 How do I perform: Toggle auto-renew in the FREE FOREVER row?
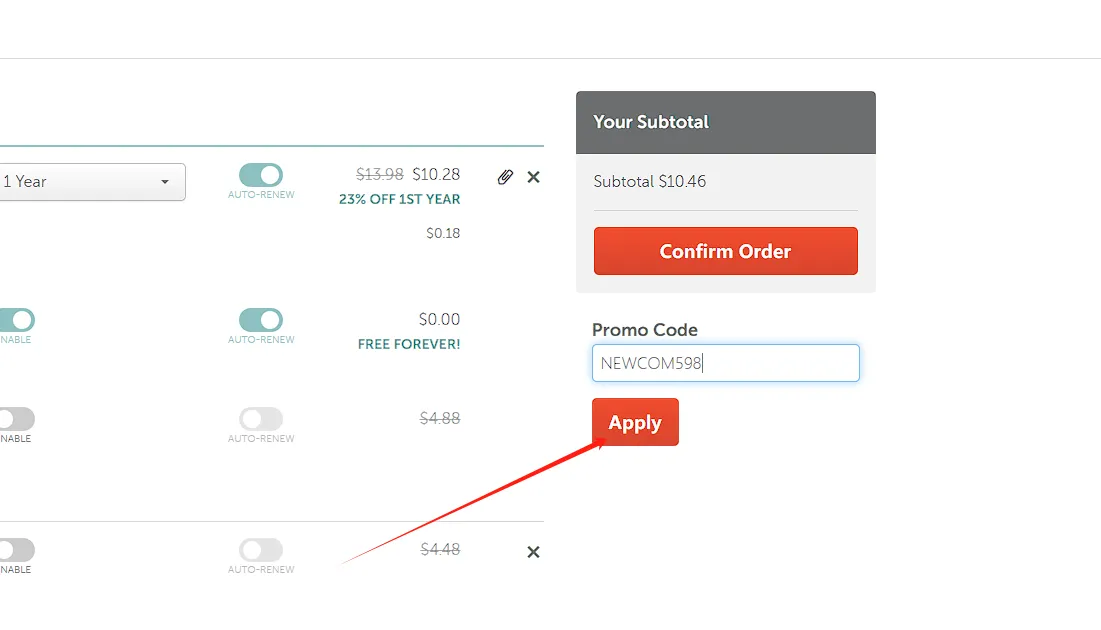261,320
